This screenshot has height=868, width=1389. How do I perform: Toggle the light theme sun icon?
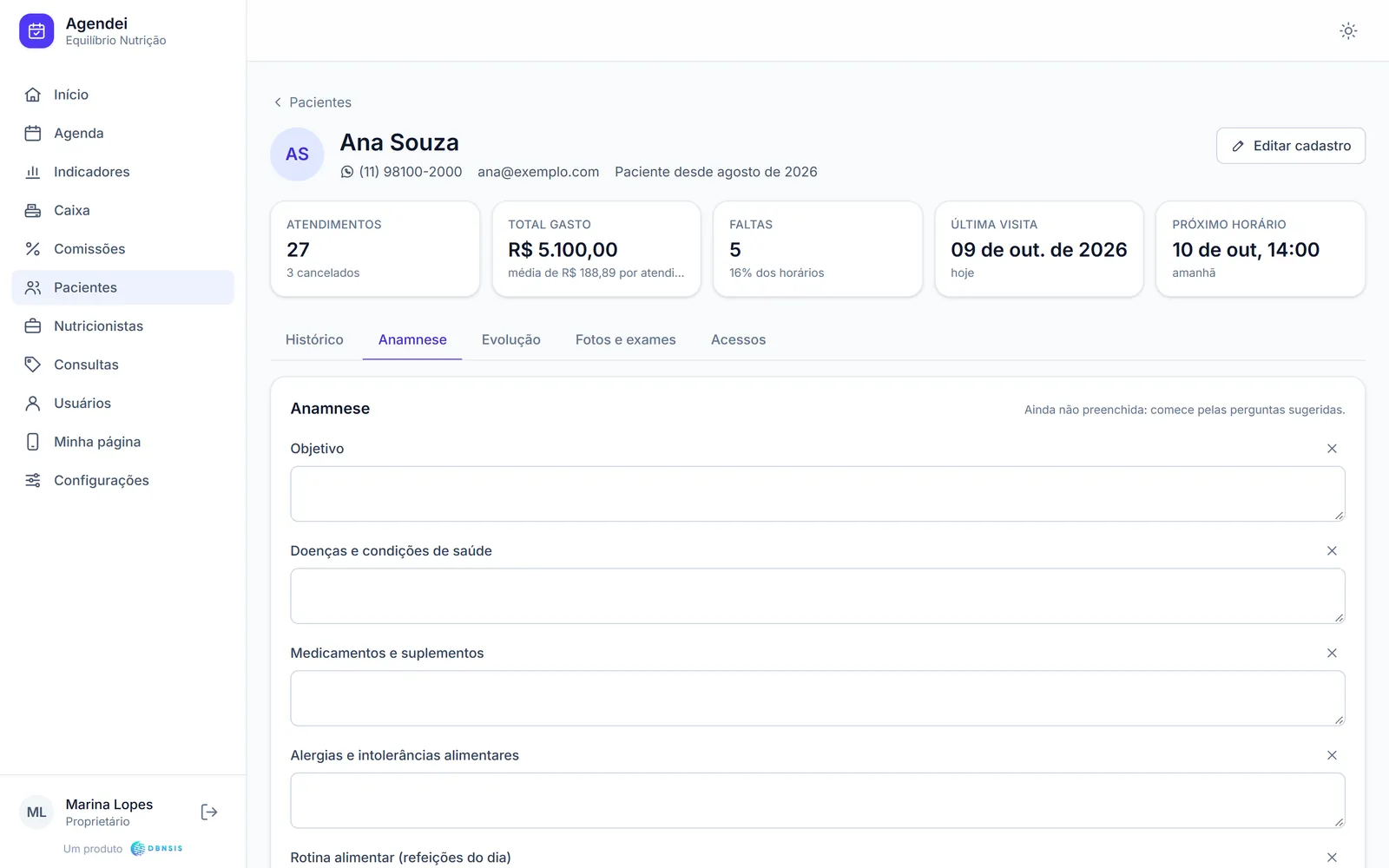[1348, 31]
